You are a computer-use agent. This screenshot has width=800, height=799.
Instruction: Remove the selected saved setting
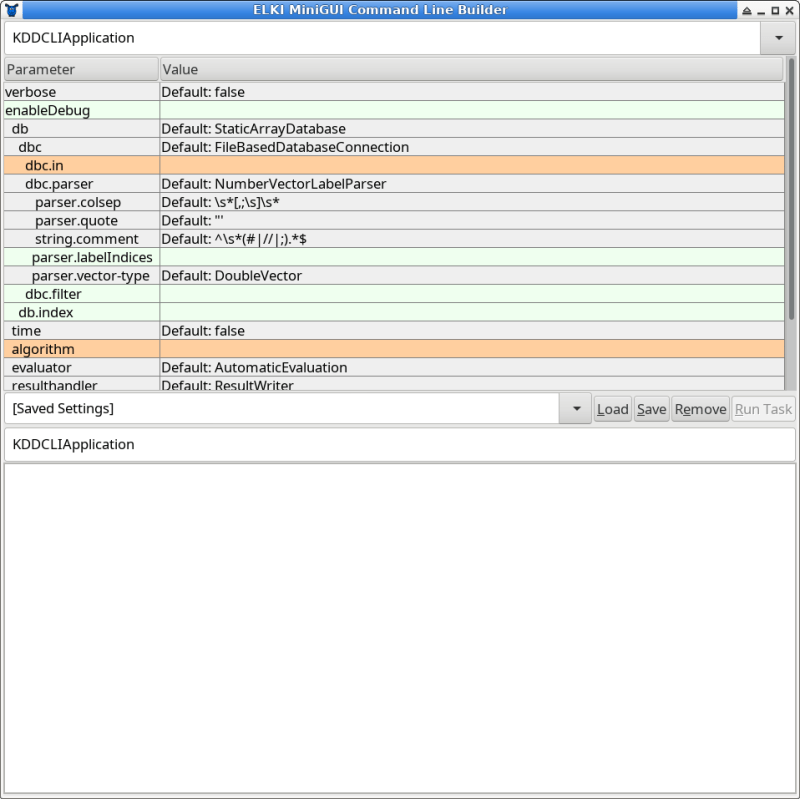coord(700,408)
